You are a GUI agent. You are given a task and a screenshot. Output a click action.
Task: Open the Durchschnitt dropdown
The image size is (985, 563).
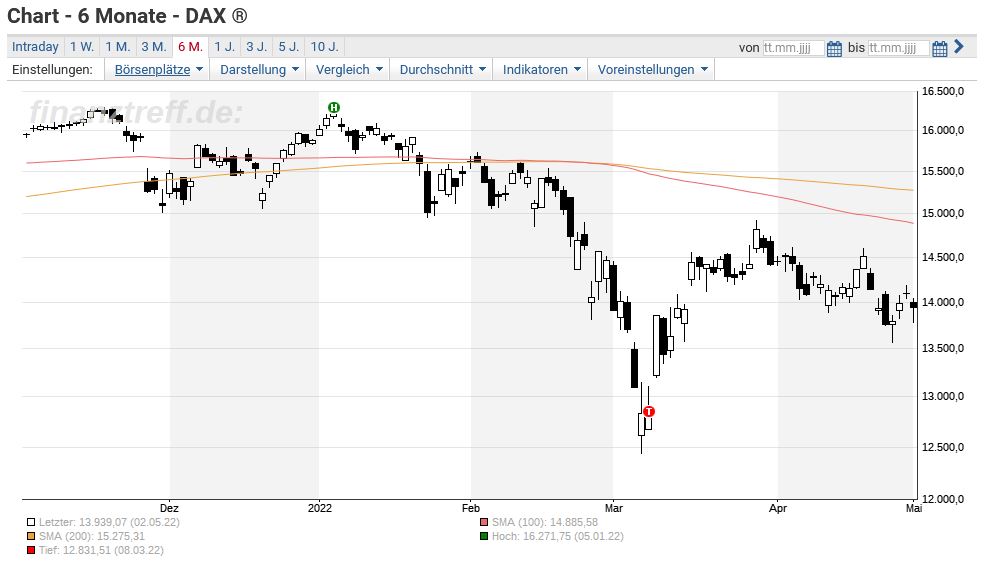click(x=442, y=70)
